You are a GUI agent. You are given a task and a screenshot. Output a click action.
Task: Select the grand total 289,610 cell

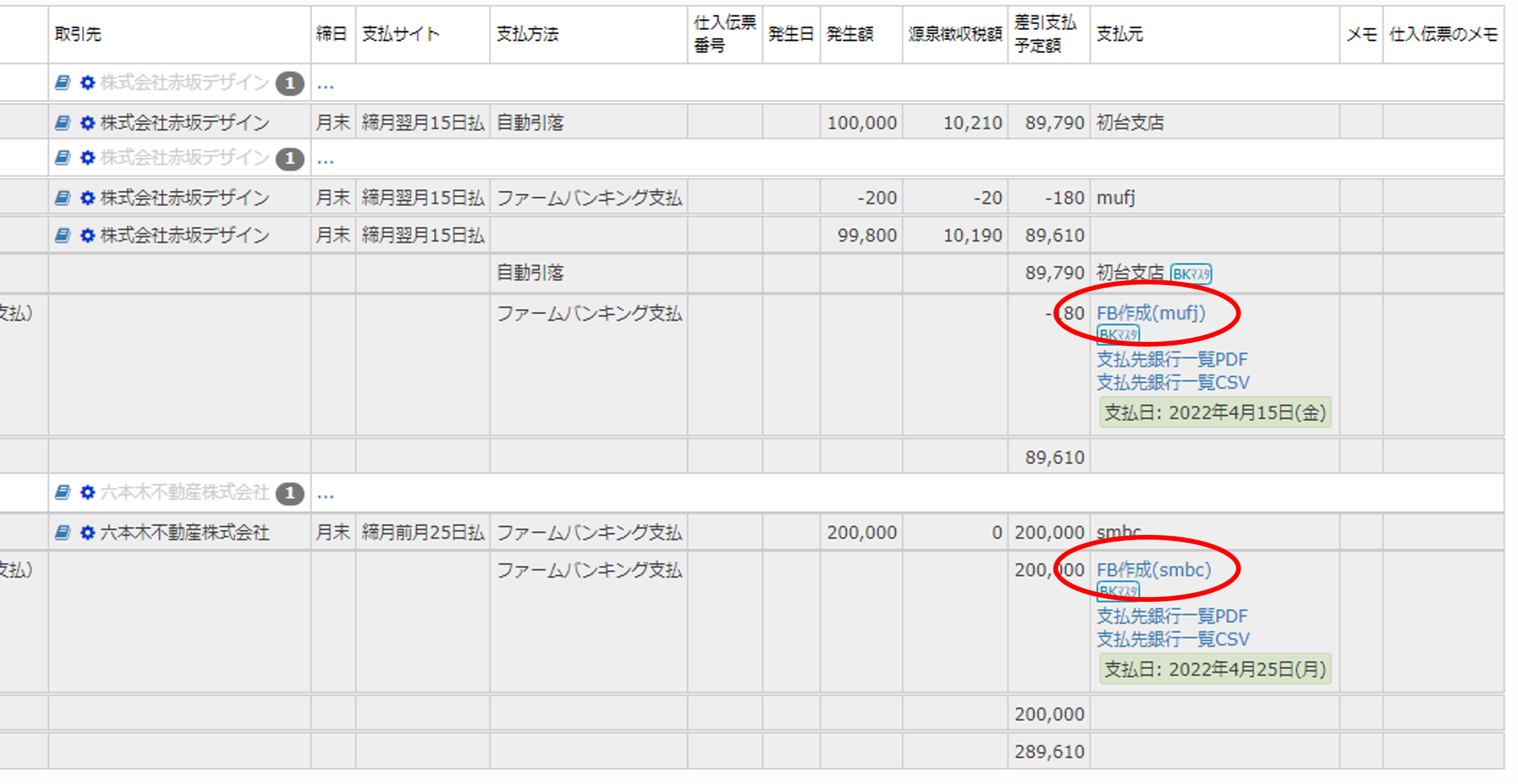[x=1049, y=752]
